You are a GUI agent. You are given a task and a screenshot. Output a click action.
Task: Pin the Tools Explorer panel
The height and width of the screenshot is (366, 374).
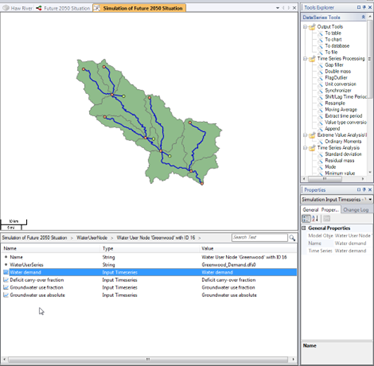pyautogui.click(x=364, y=7)
